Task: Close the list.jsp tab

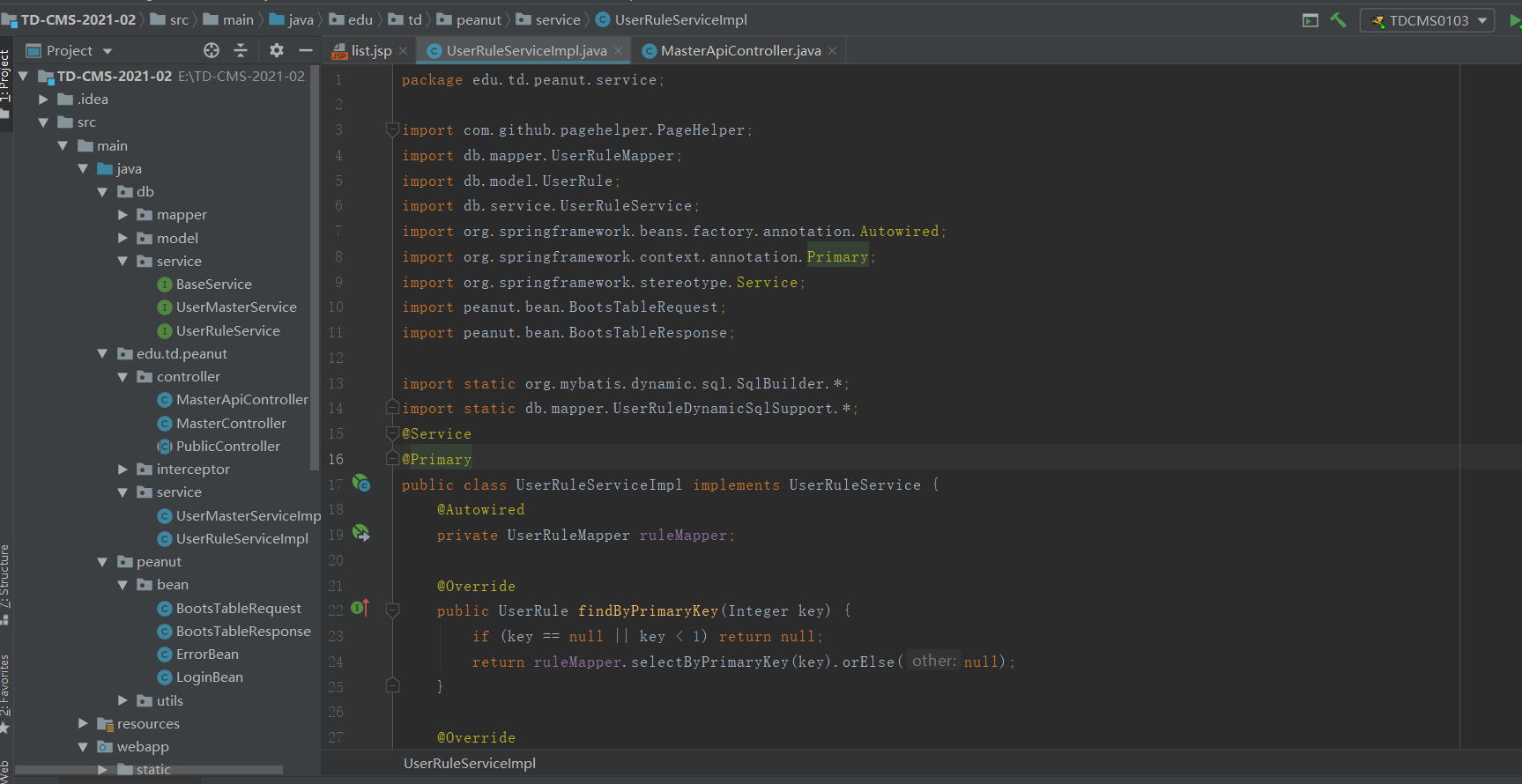Action: point(403,51)
